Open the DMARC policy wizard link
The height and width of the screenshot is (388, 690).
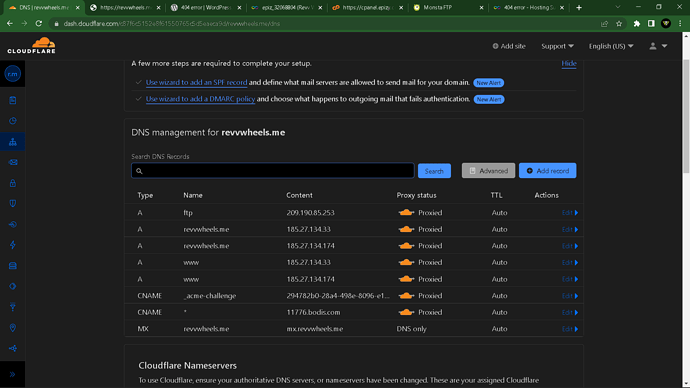200,99
